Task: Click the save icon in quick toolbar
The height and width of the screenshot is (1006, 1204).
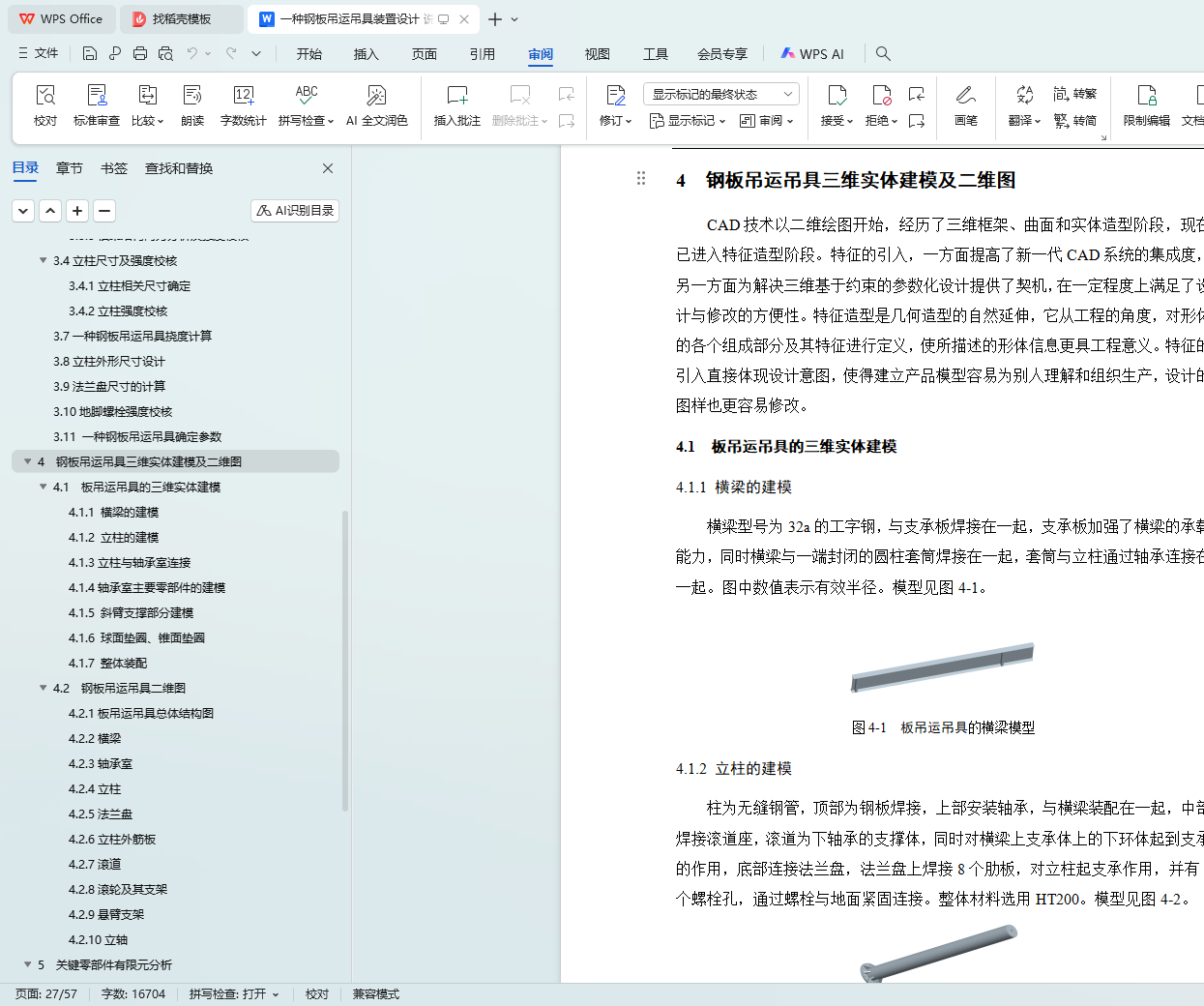Action: pyautogui.click(x=90, y=53)
